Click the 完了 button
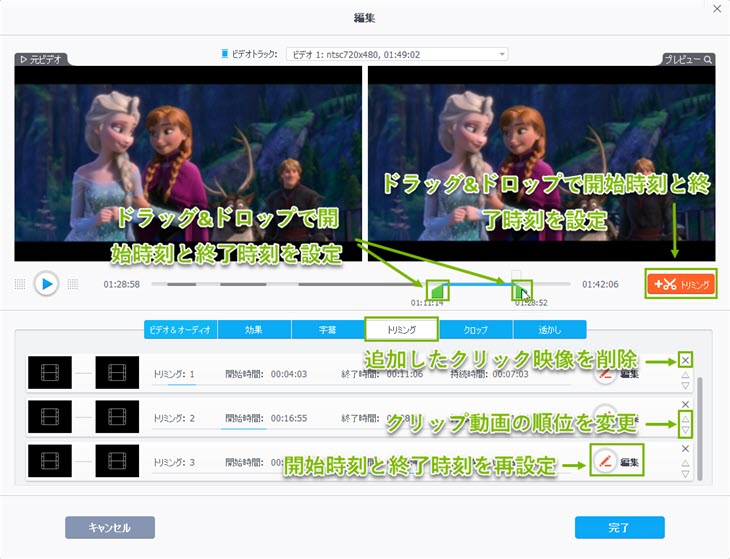 pos(620,527)
